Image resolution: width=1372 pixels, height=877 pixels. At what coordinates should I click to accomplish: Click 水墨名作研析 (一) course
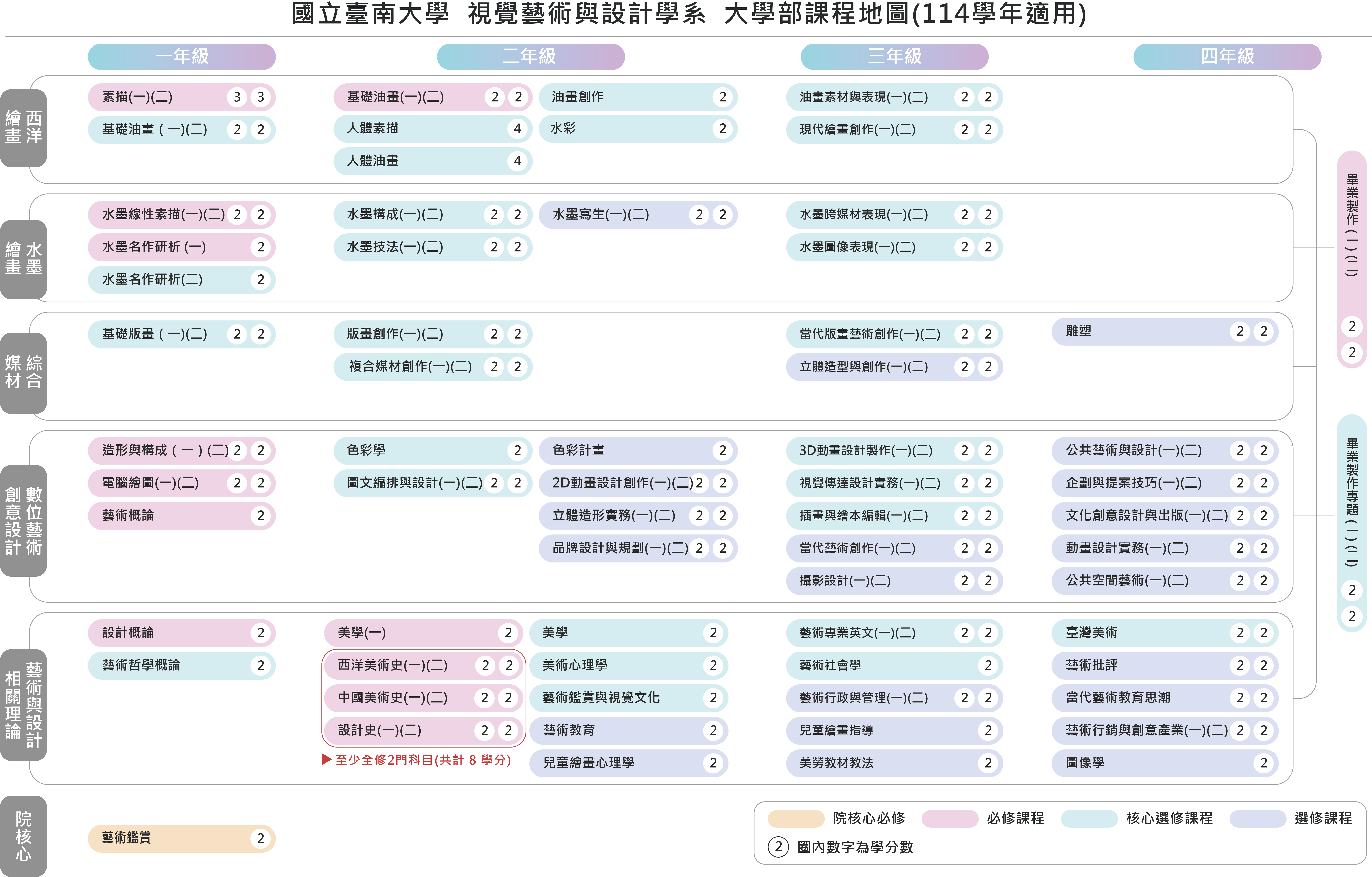[x=182, y=247]
